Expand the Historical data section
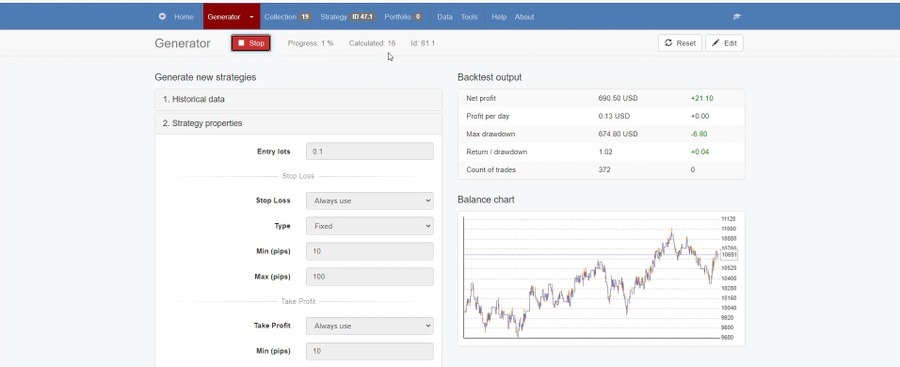 click(x=298, y=99)
